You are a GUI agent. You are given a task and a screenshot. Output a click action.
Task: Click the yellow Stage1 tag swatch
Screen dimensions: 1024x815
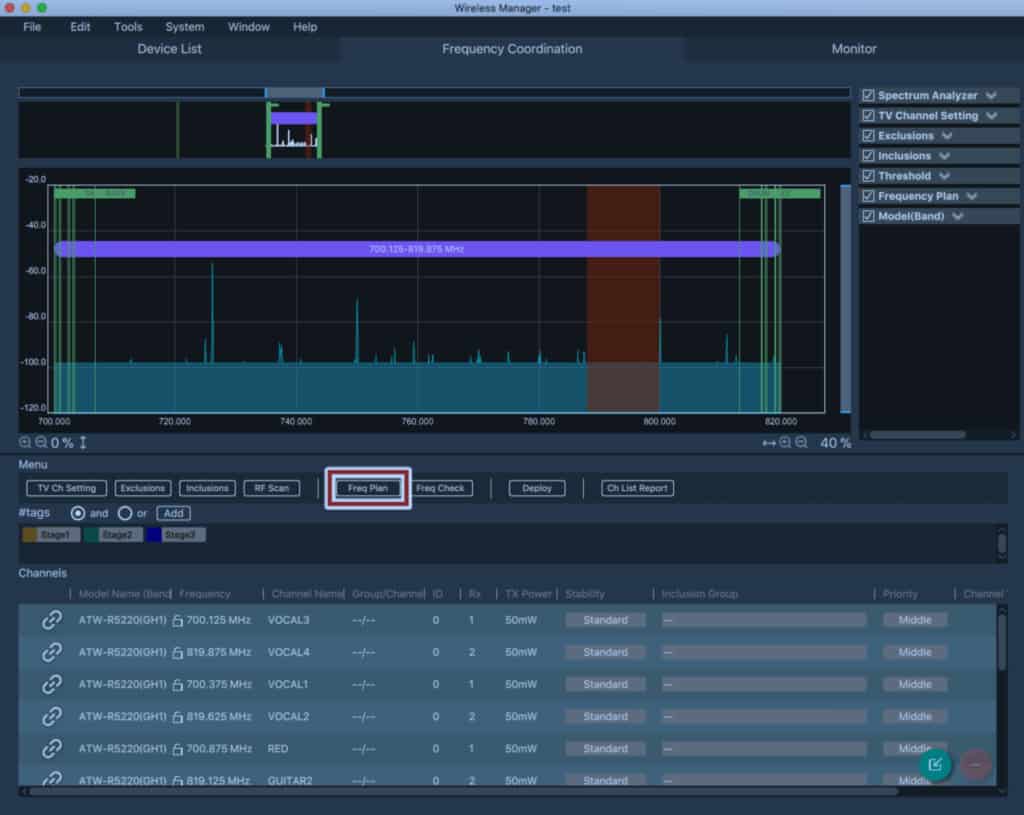pos(30,535)
